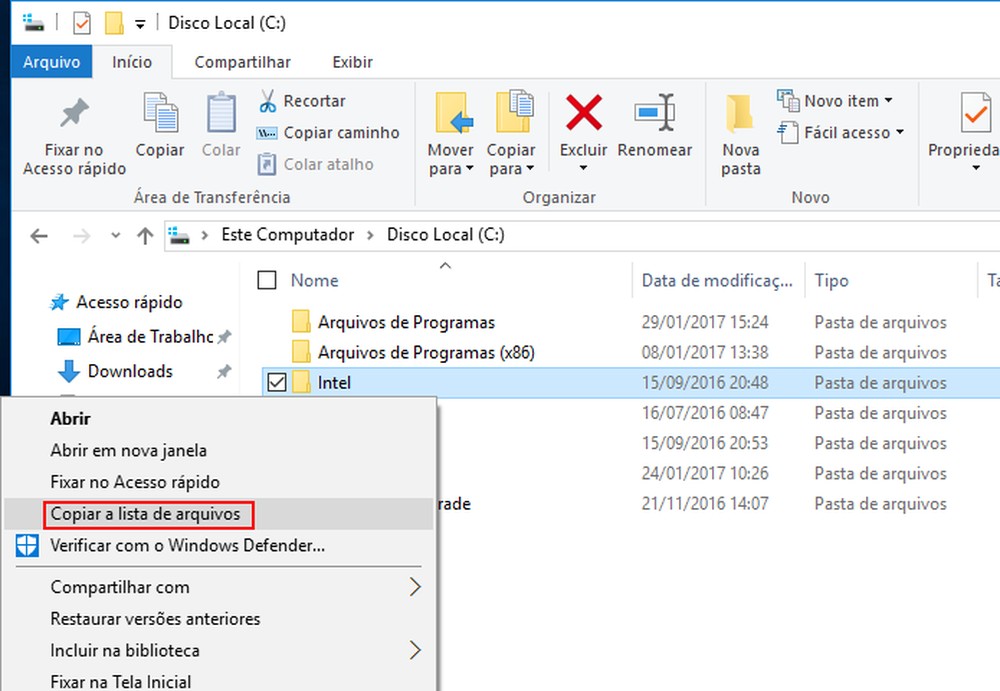Click the quick access new folder icon
Image resolution: width=1000 pixels, height=691 pixels.
tap(114, 24)
